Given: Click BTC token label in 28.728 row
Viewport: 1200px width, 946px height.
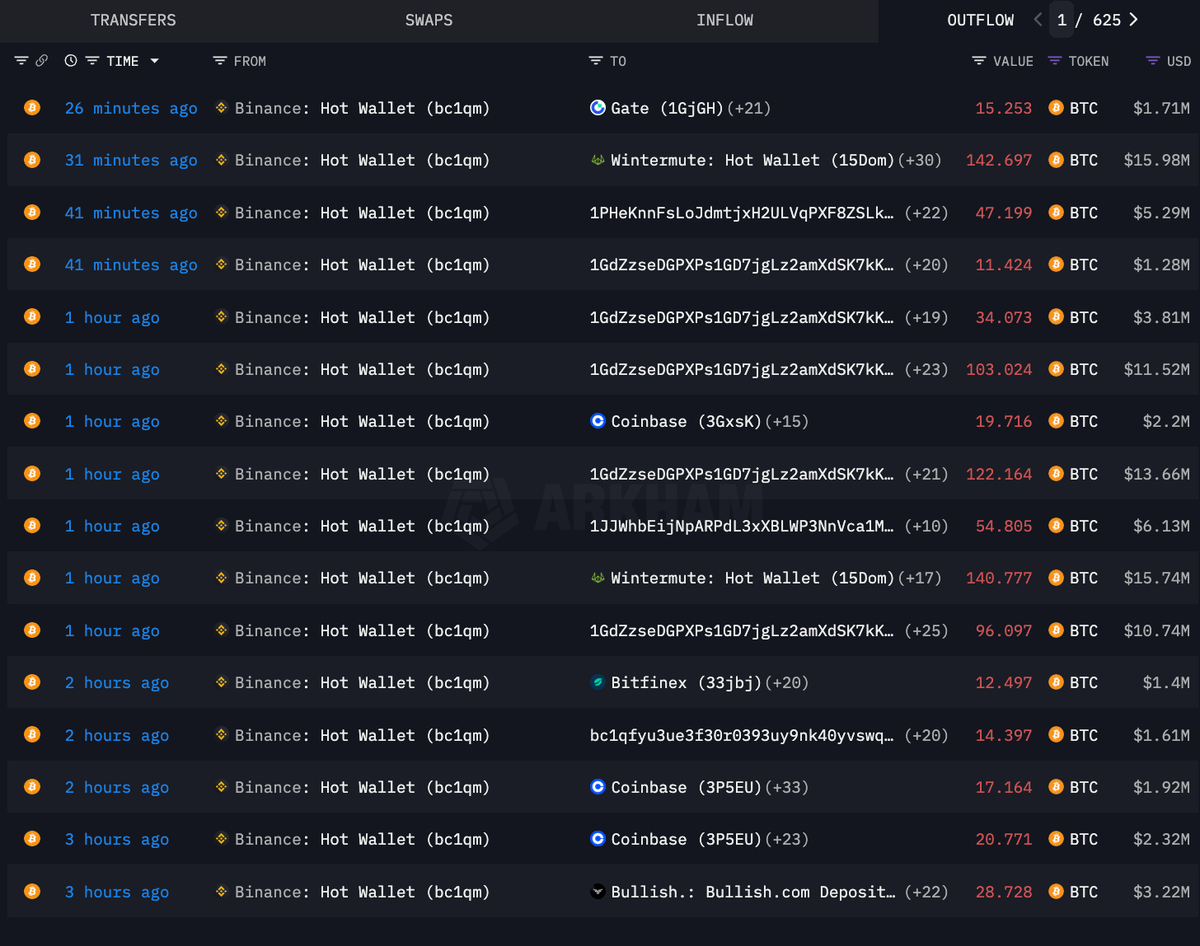Looking at the screenshot, I should click(1084, 892).
